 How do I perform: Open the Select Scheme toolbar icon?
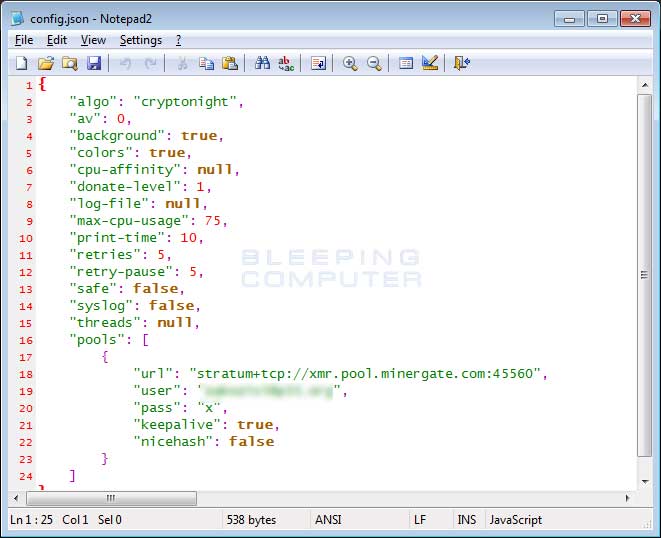click(x=406, y=63)
